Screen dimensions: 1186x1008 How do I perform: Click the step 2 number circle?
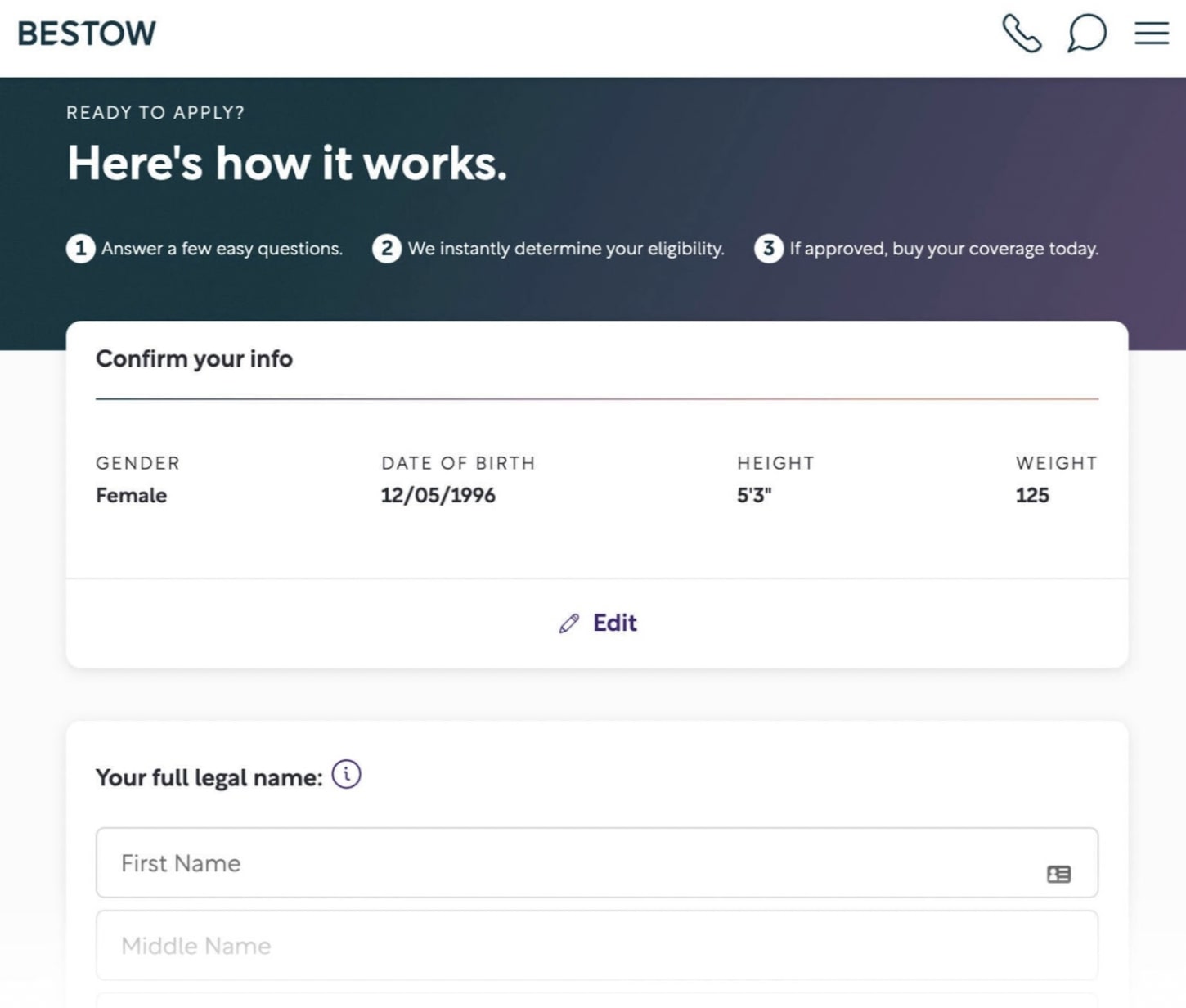387,249
